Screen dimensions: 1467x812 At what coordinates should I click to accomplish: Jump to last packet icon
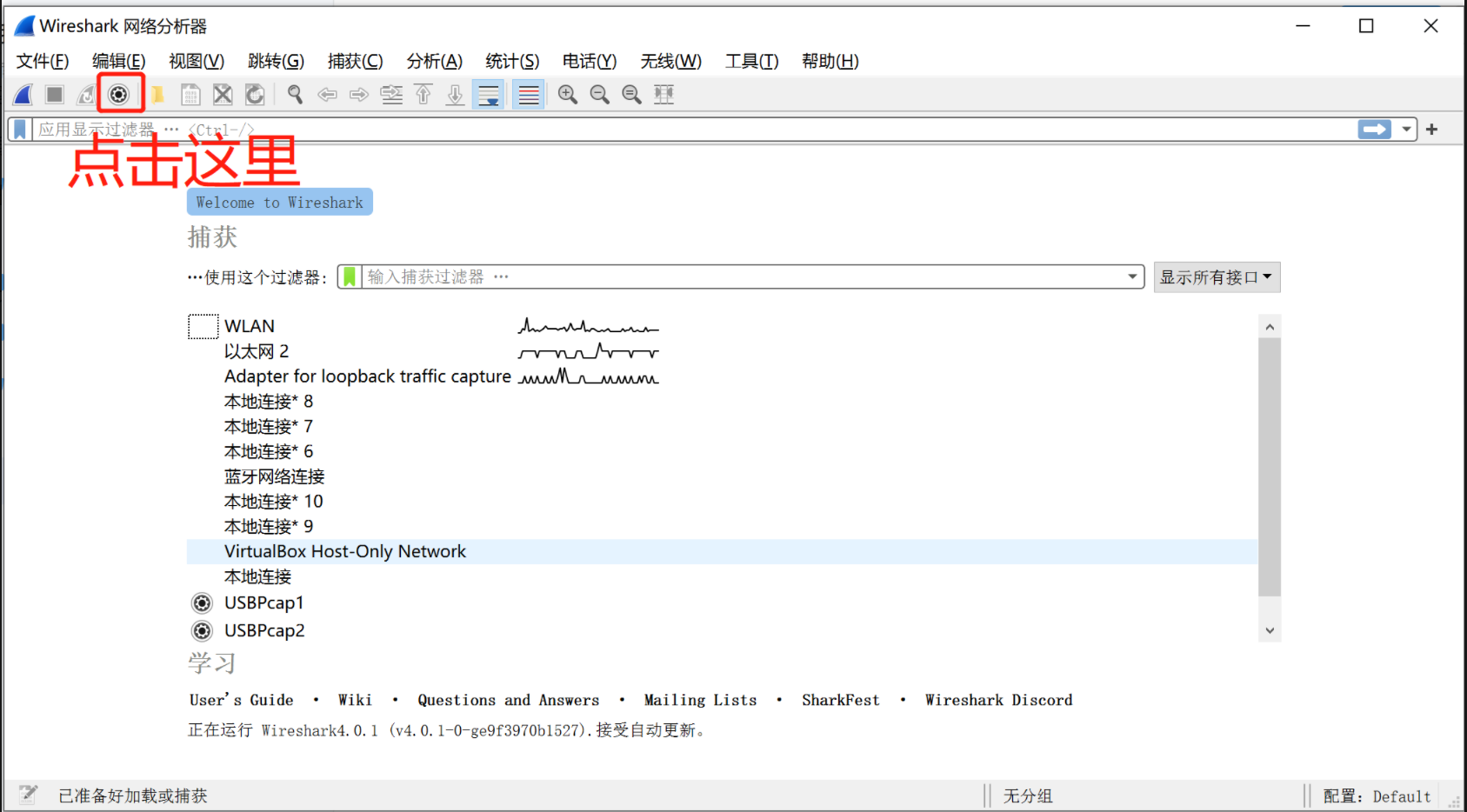[x=455, y=94]
